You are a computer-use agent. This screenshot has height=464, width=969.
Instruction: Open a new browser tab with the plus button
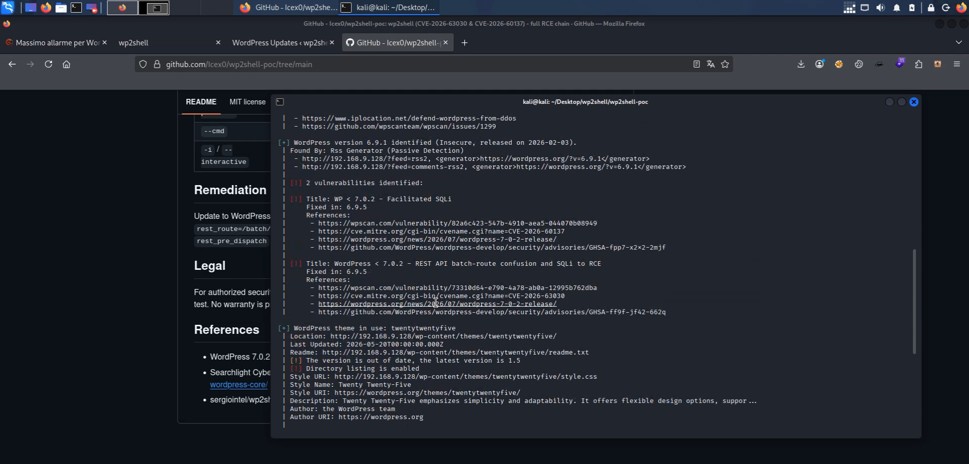pyautogui.click(x=464, y=43)
